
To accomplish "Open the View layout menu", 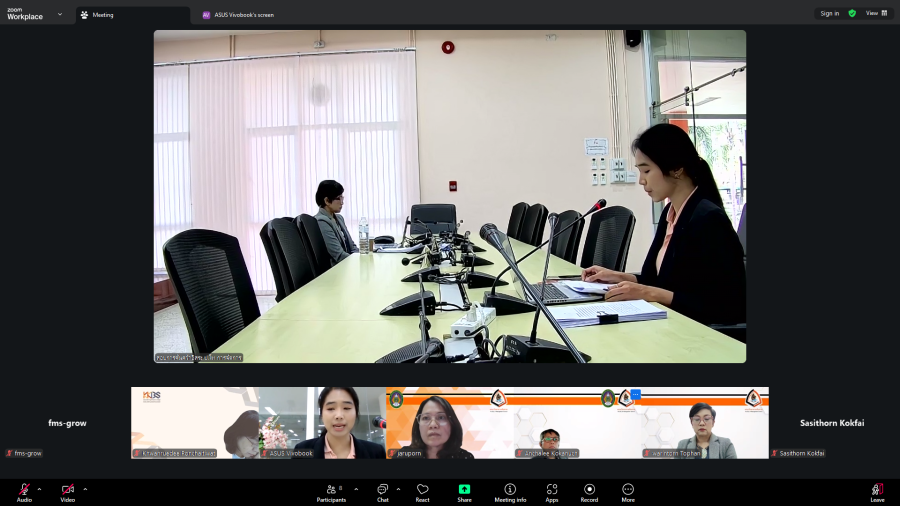I will [876, 13].
